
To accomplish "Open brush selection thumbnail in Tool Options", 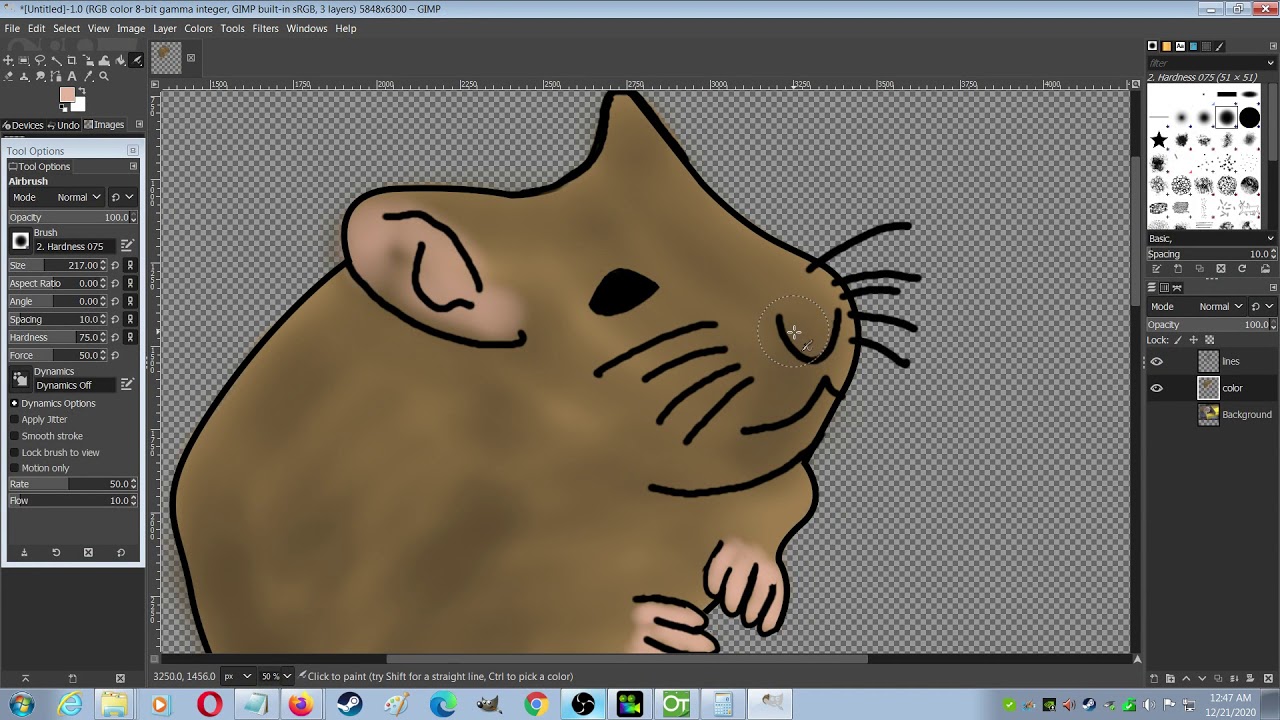I will (20, 241).
